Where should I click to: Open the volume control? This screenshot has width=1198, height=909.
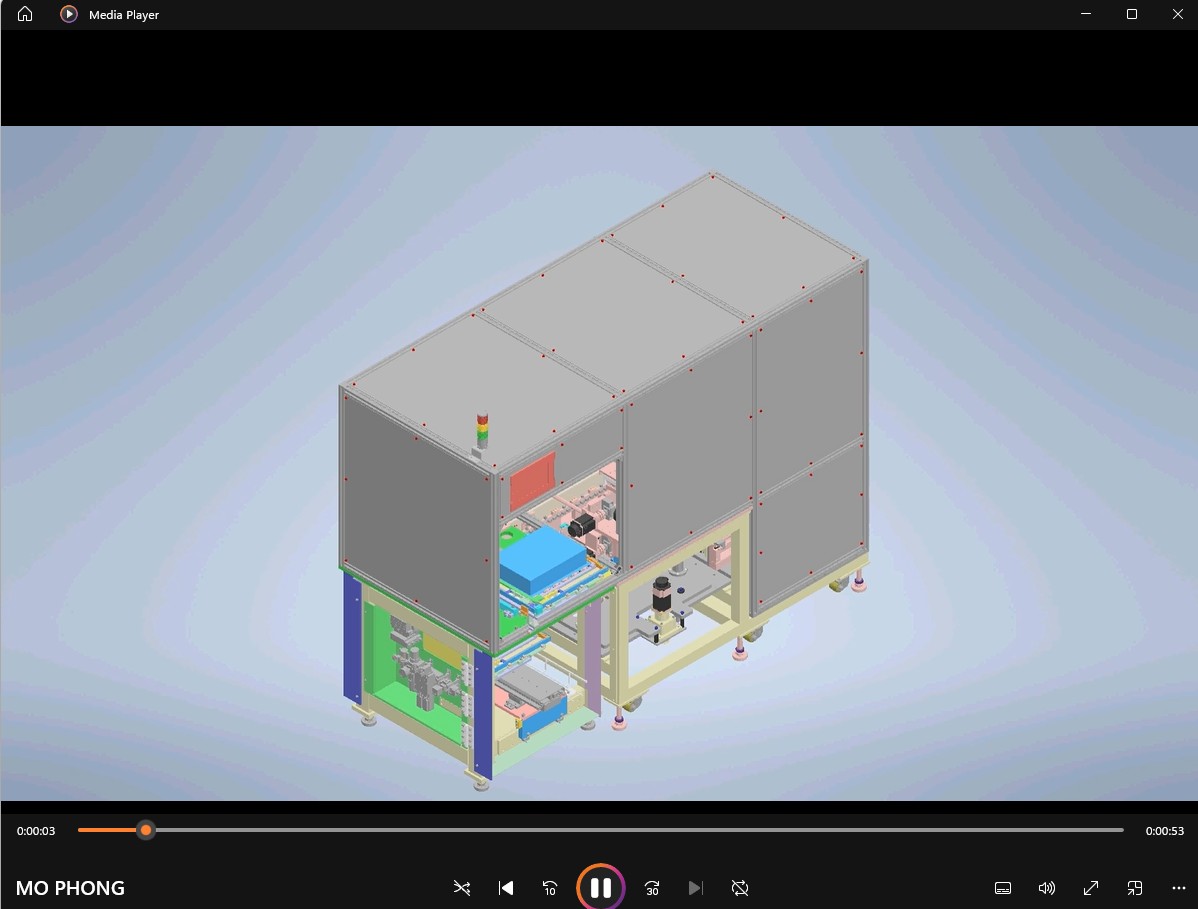[1047, 888]
